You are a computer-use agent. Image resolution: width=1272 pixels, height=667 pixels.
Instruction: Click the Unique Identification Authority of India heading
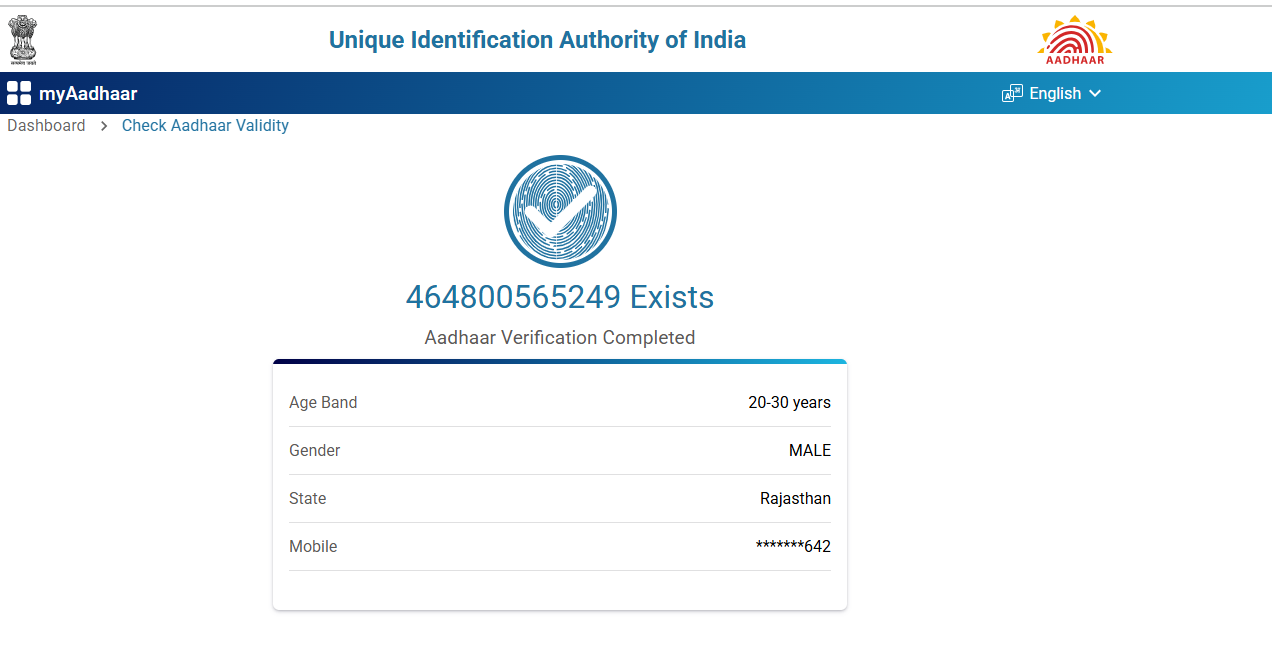537,40
